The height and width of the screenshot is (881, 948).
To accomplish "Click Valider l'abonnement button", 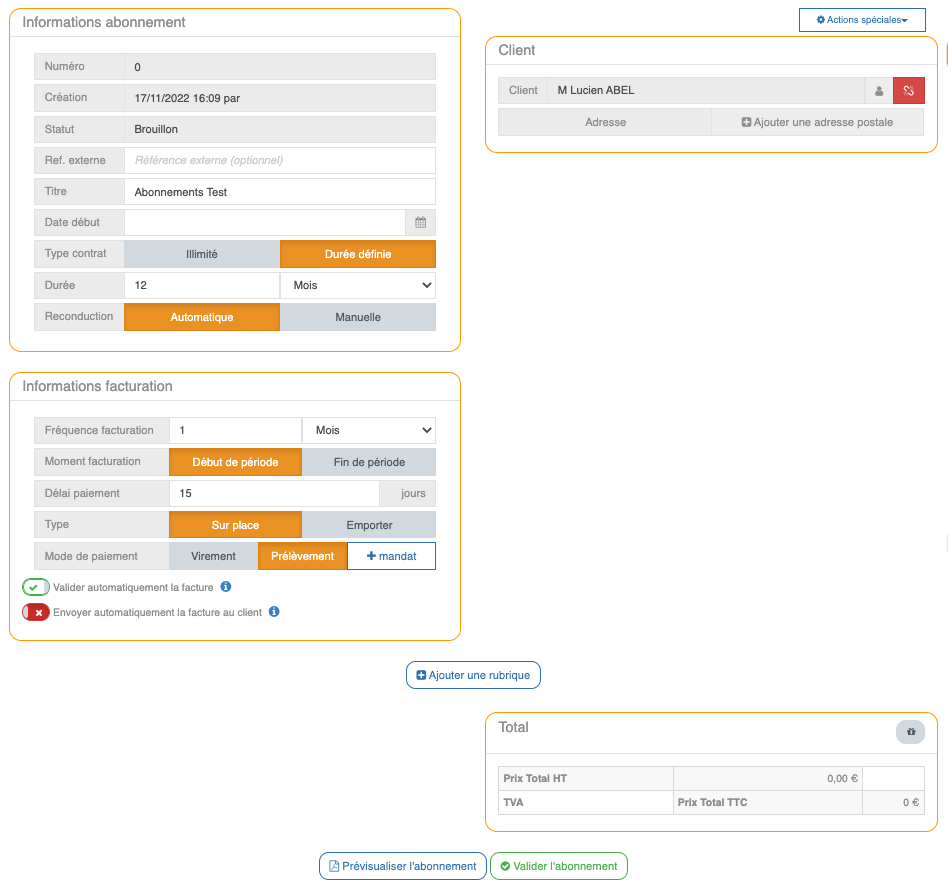I will point(558,866).
